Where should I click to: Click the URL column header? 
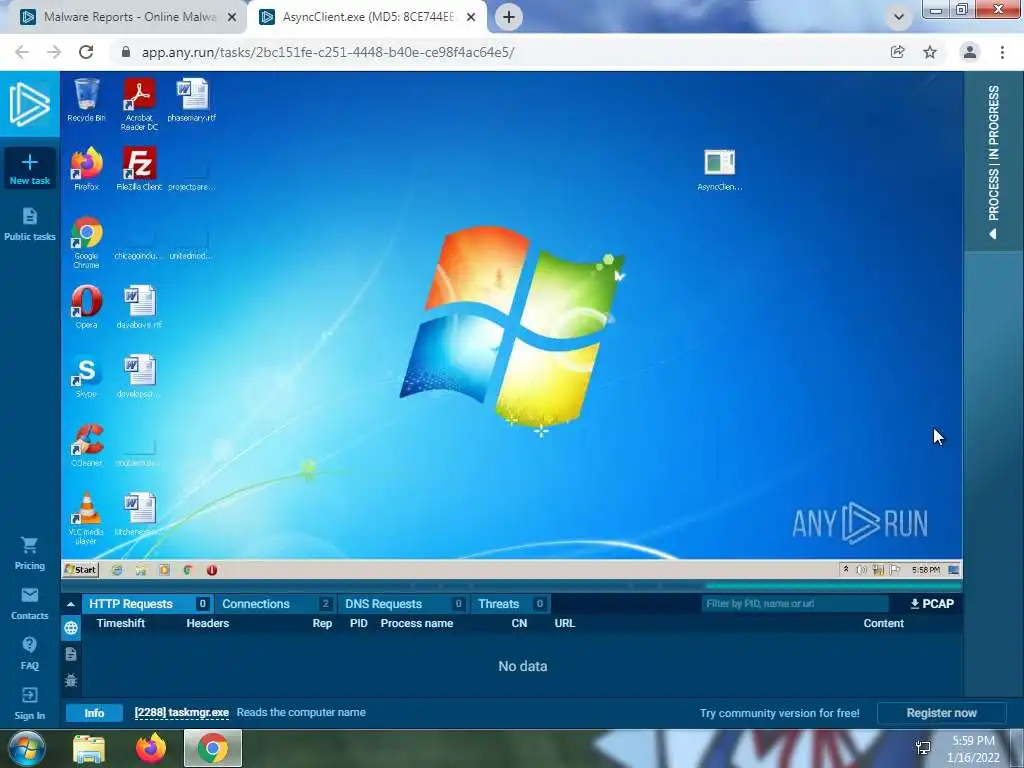[564, 623]
